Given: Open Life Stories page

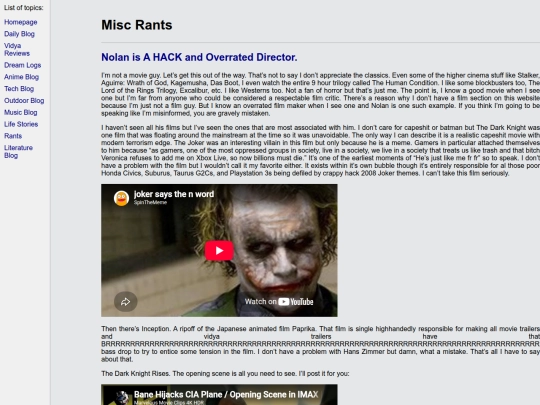Looking at the screenshot, I should pyautogui.click(x=21, y=124).
